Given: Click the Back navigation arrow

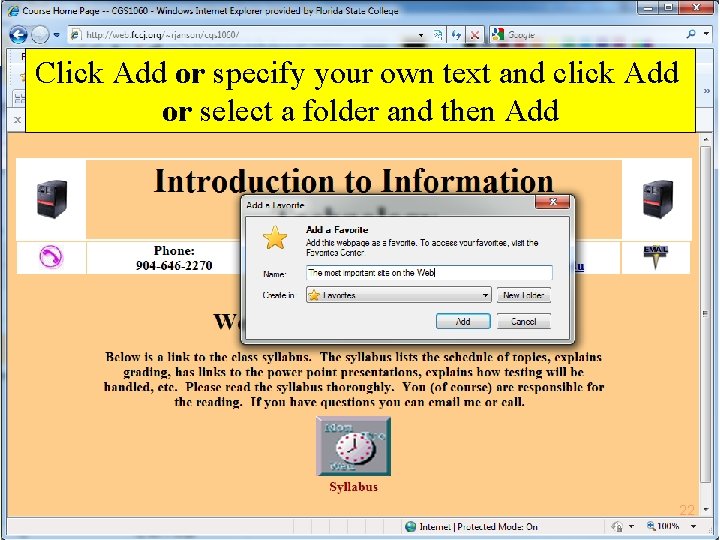Looking at the screenshot, I should pyautogui.click(x=18, y=35).
